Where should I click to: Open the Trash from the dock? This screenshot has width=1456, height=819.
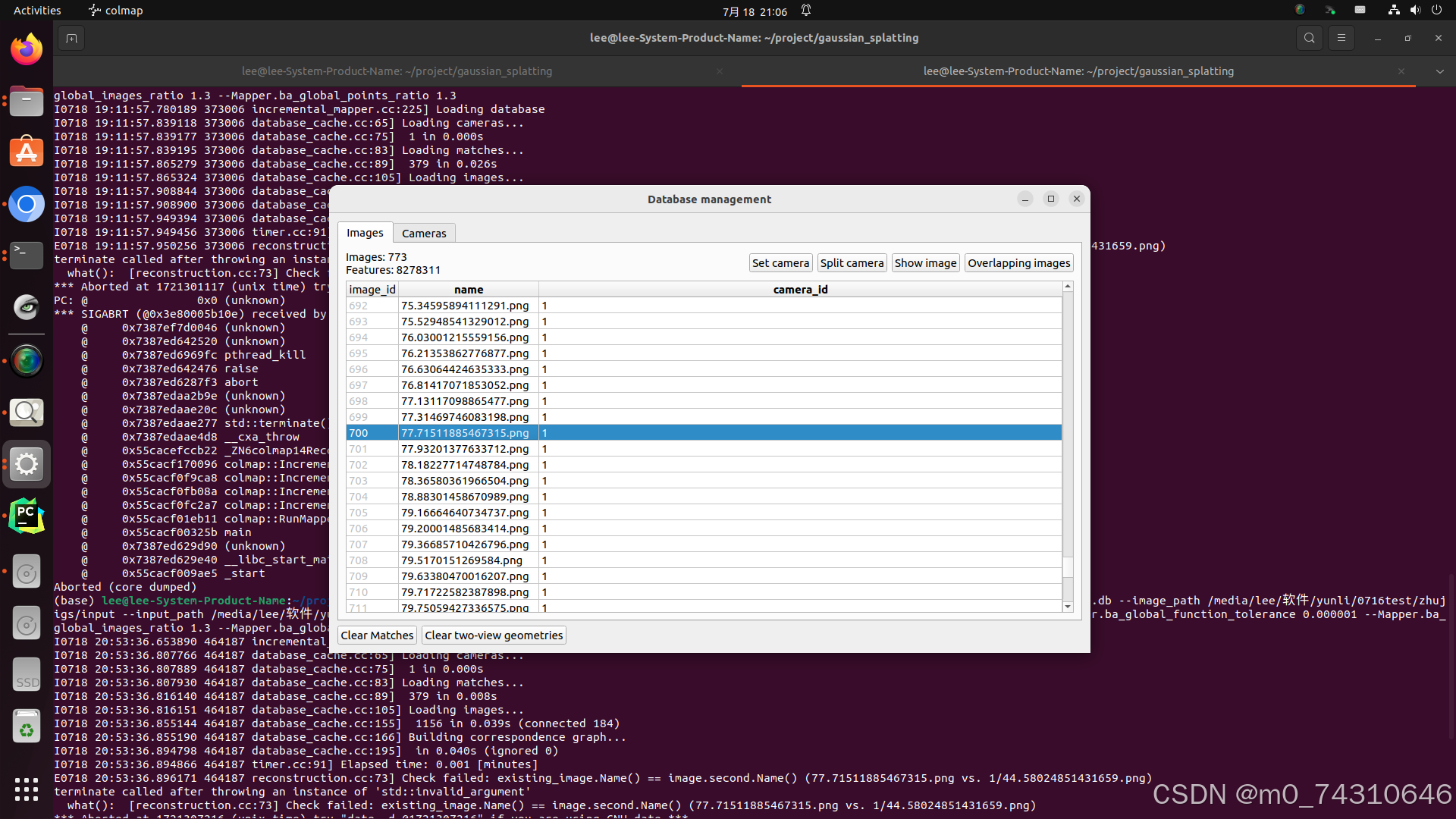27,727
